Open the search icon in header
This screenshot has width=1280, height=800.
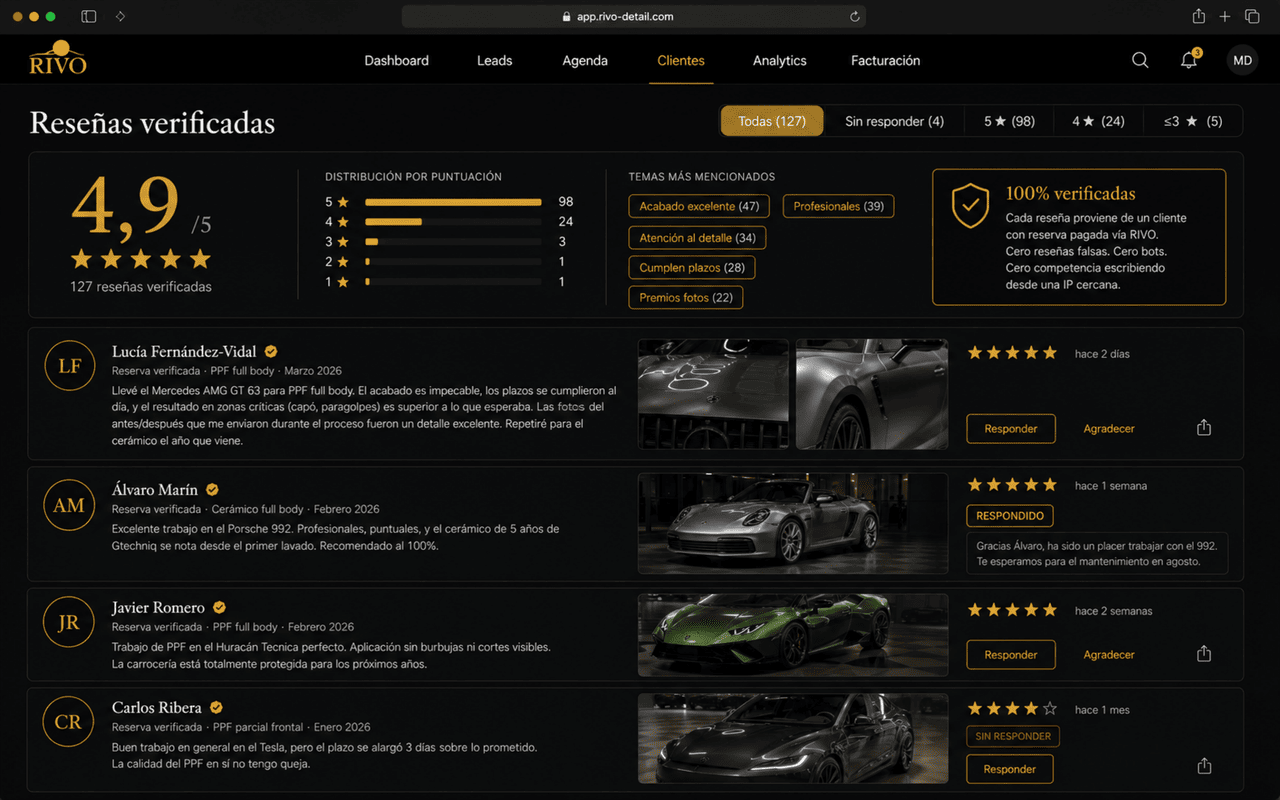tap(1140, 60)
